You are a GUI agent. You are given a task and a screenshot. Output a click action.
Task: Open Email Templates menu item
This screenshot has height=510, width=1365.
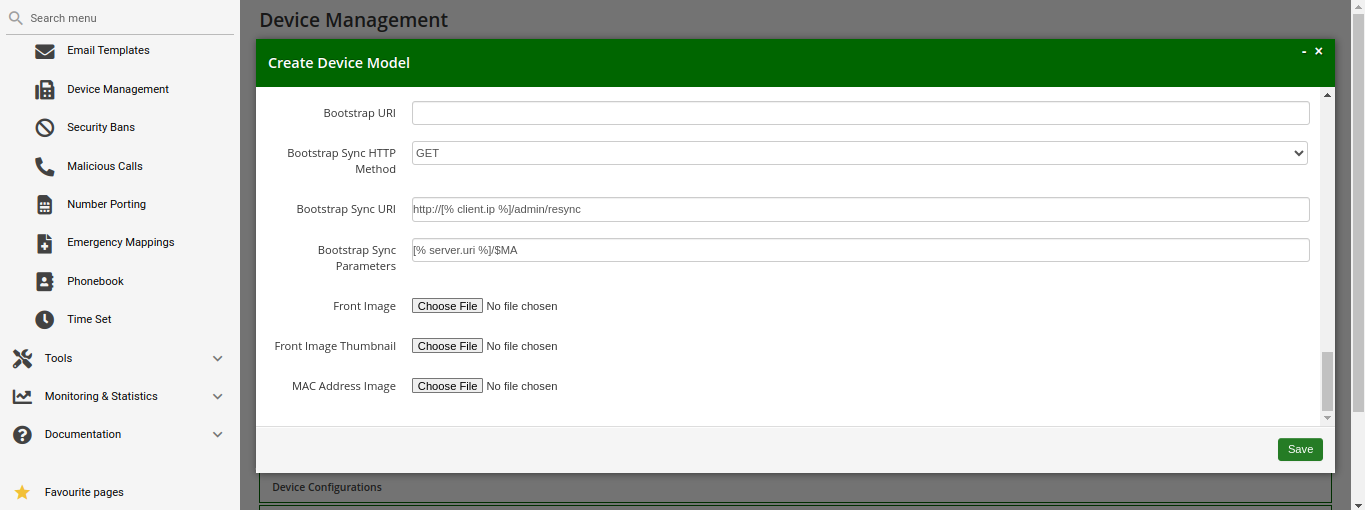[108, 50]
